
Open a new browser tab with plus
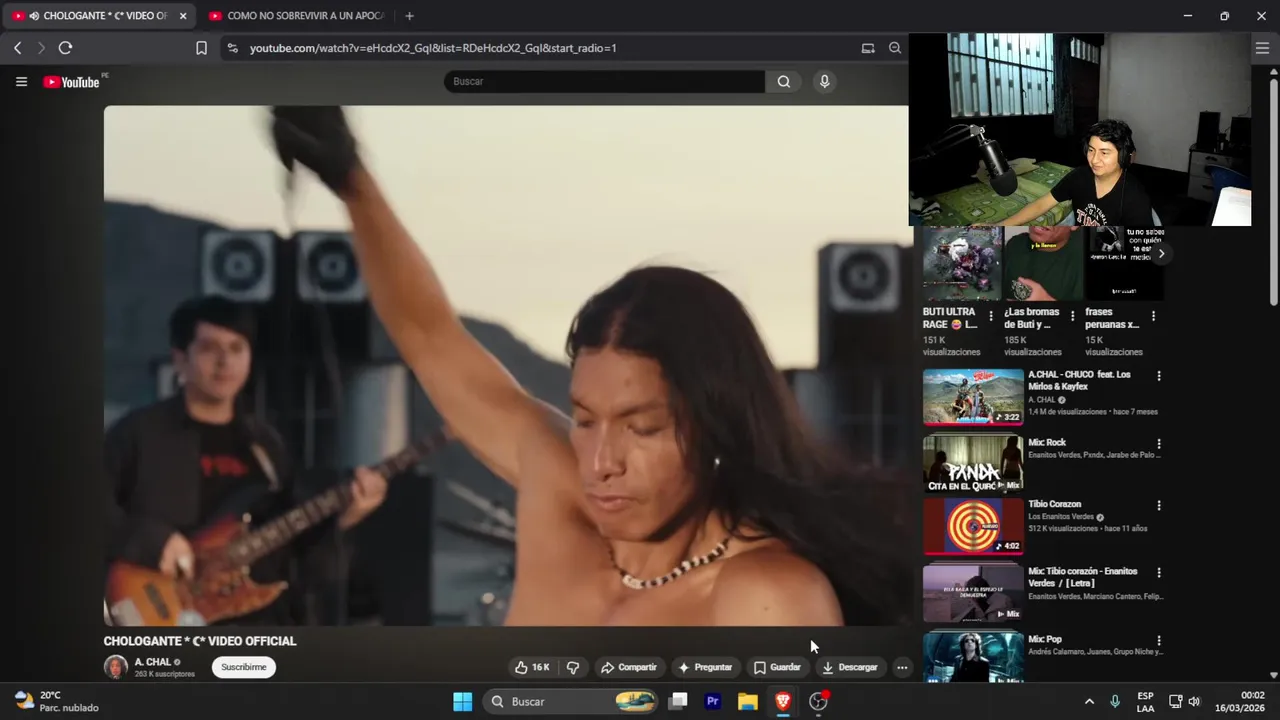[409, 16]
